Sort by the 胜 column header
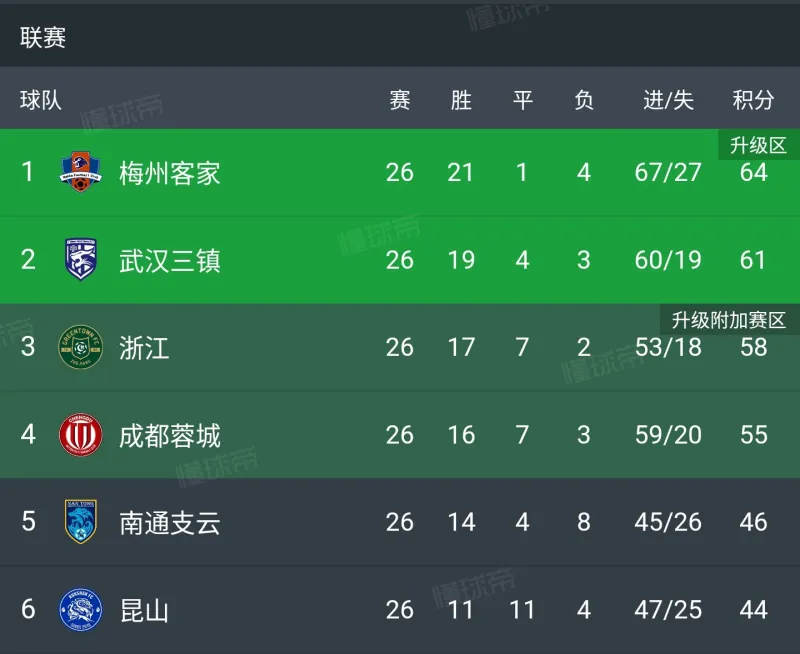This screenshot has width=800, height=654. pos(461,99)
